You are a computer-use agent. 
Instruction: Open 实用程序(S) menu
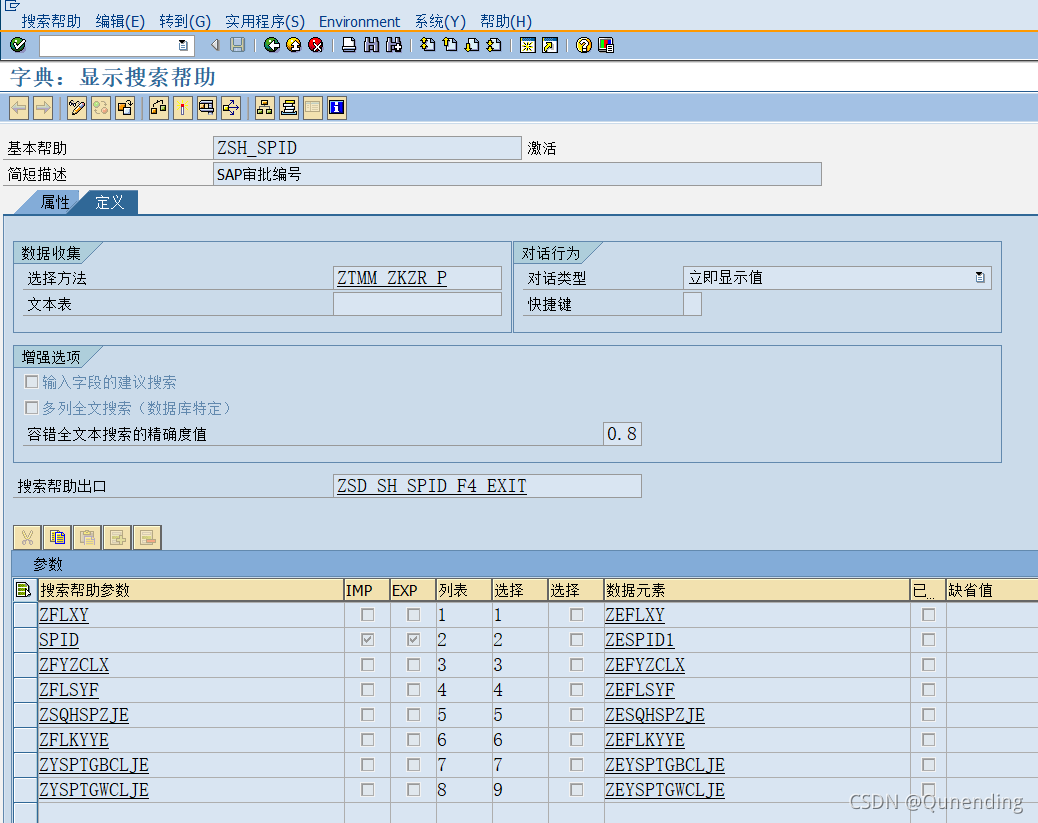pos(265,21)
